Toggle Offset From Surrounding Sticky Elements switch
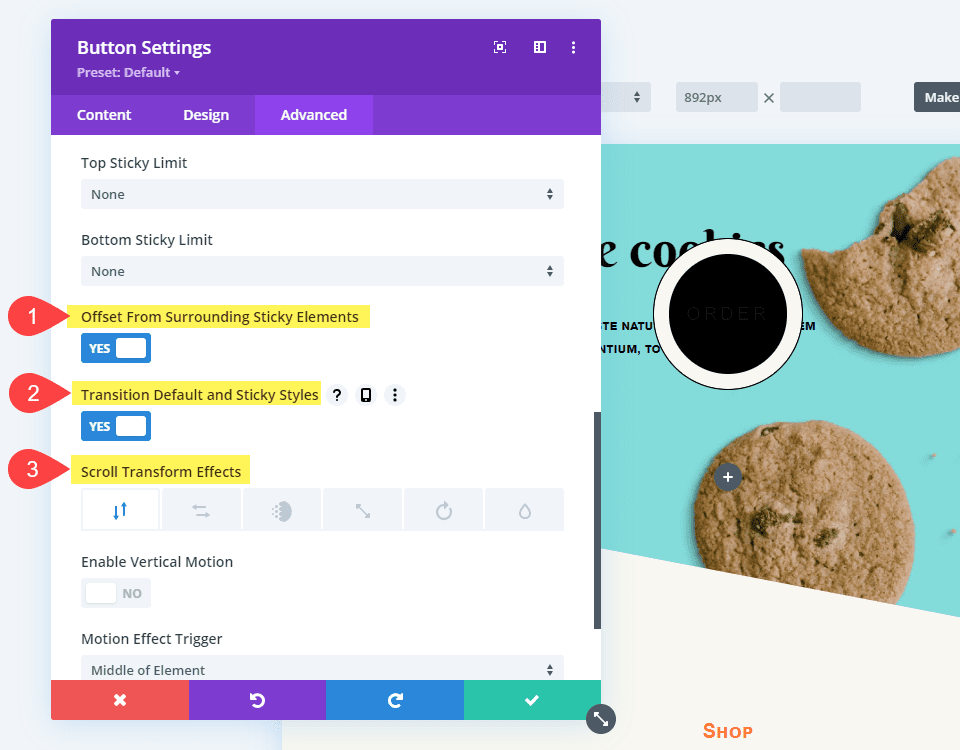The width and height of the screenshot is (960, 750). pyautogui.click(x=116, y=348)
